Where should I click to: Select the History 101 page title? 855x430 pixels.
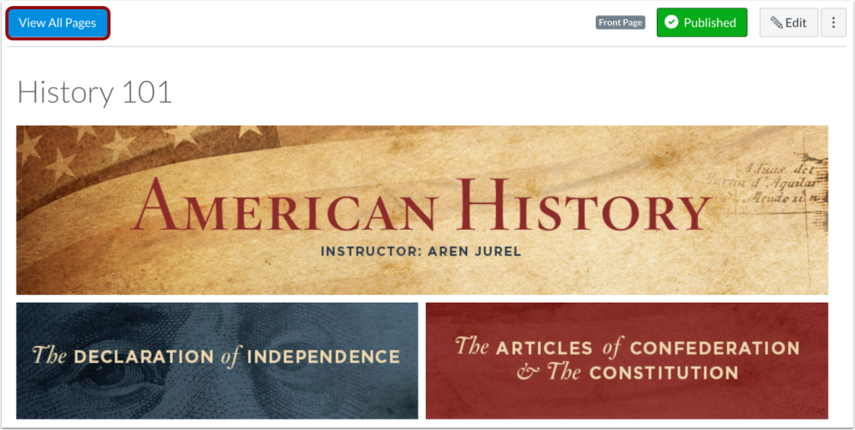(95, 92)
